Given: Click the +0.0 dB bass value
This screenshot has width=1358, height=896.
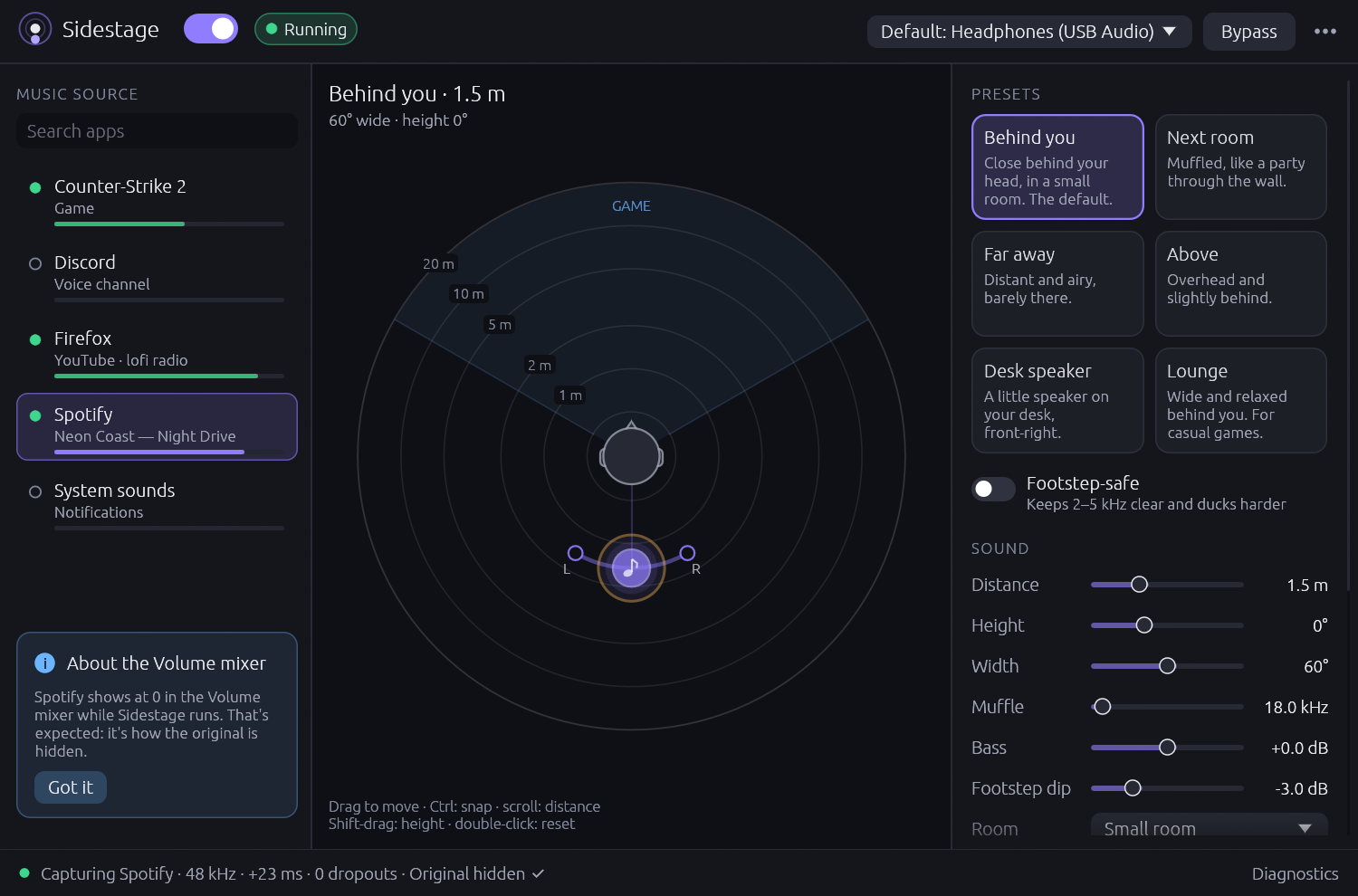Looking at the screenshot, I should coord(1299,748).
